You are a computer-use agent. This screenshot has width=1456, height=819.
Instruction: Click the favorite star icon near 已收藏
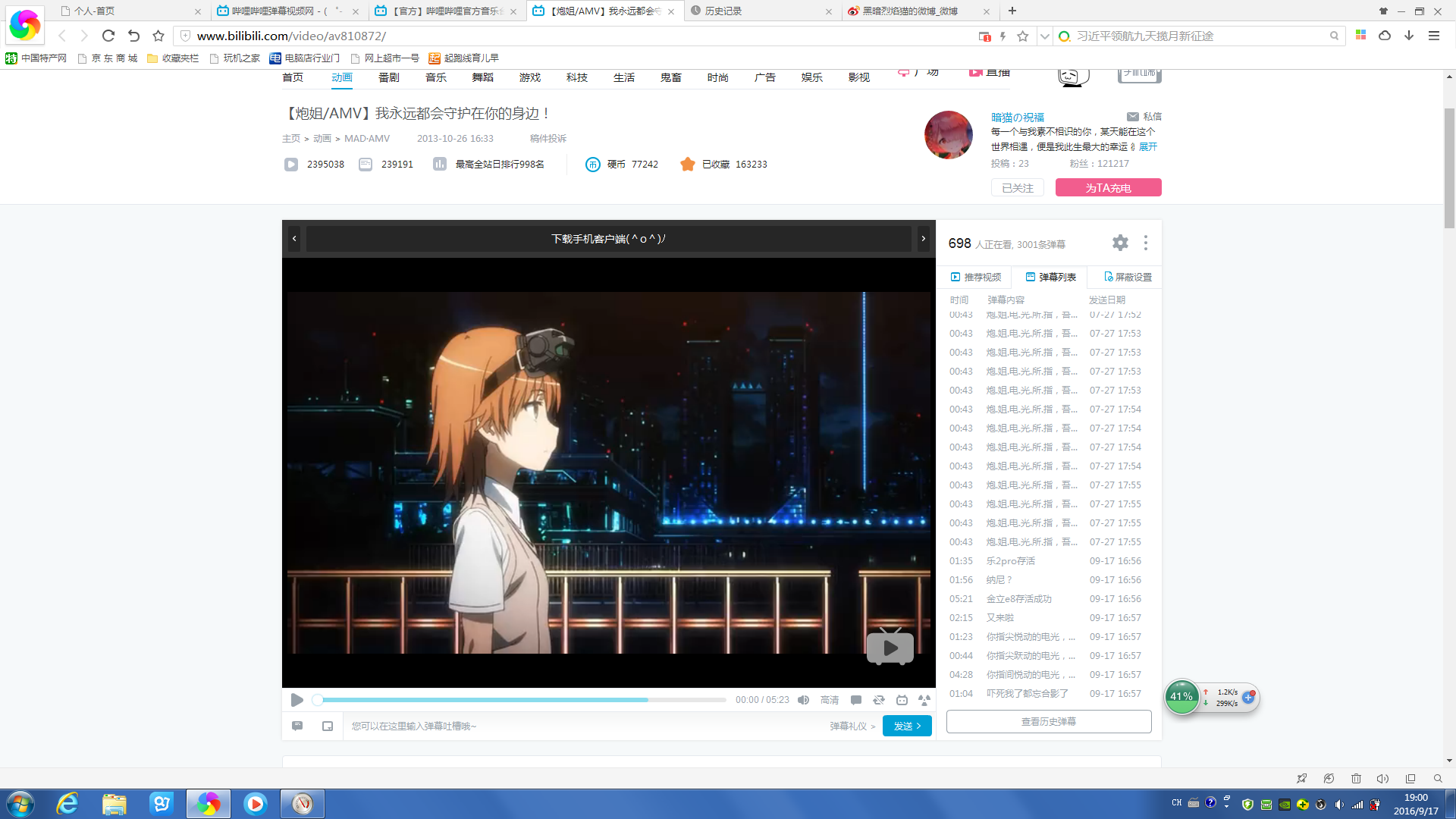688,164
